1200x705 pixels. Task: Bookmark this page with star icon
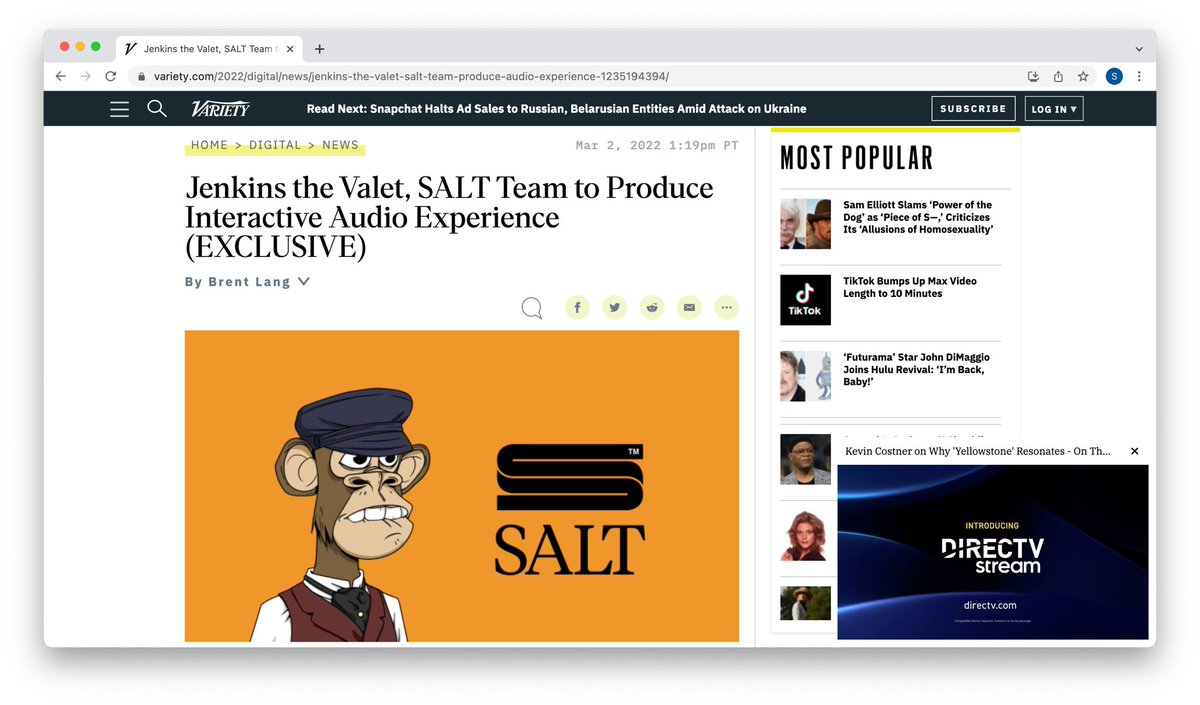click(x=1083, y=76)
